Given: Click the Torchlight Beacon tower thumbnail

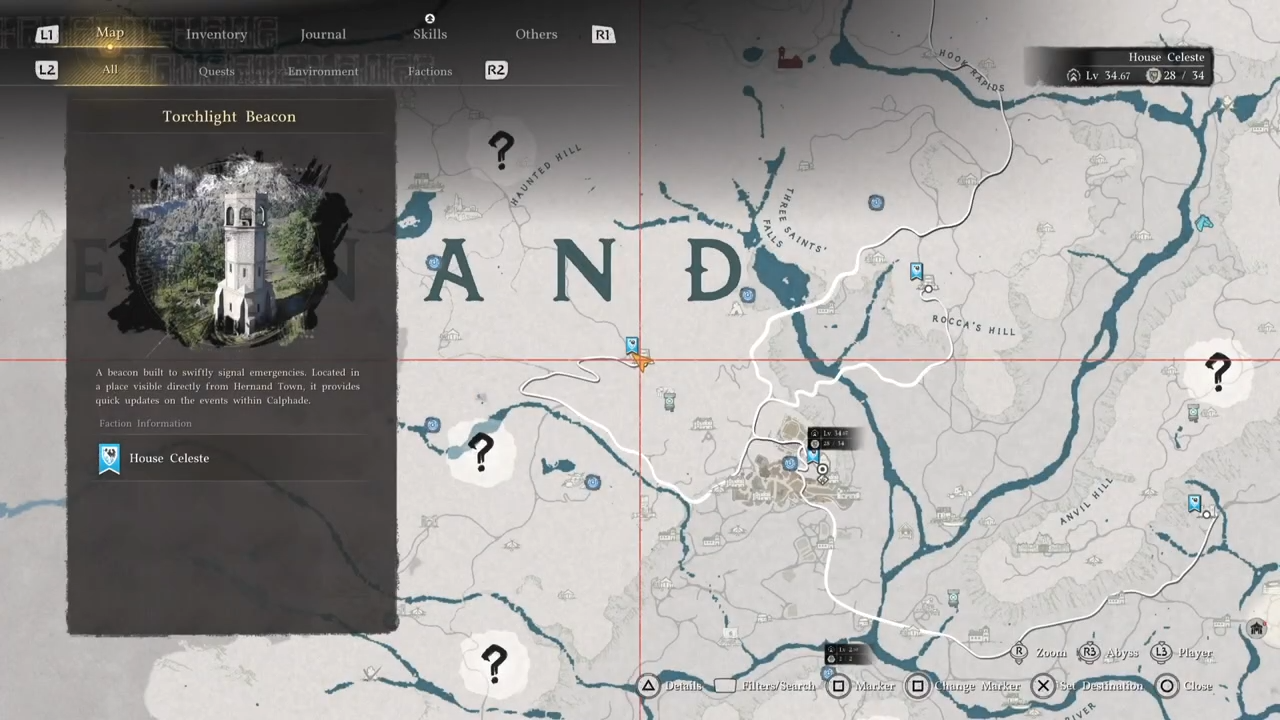Looking at the screenshot, I should click(x=232, y=250).
